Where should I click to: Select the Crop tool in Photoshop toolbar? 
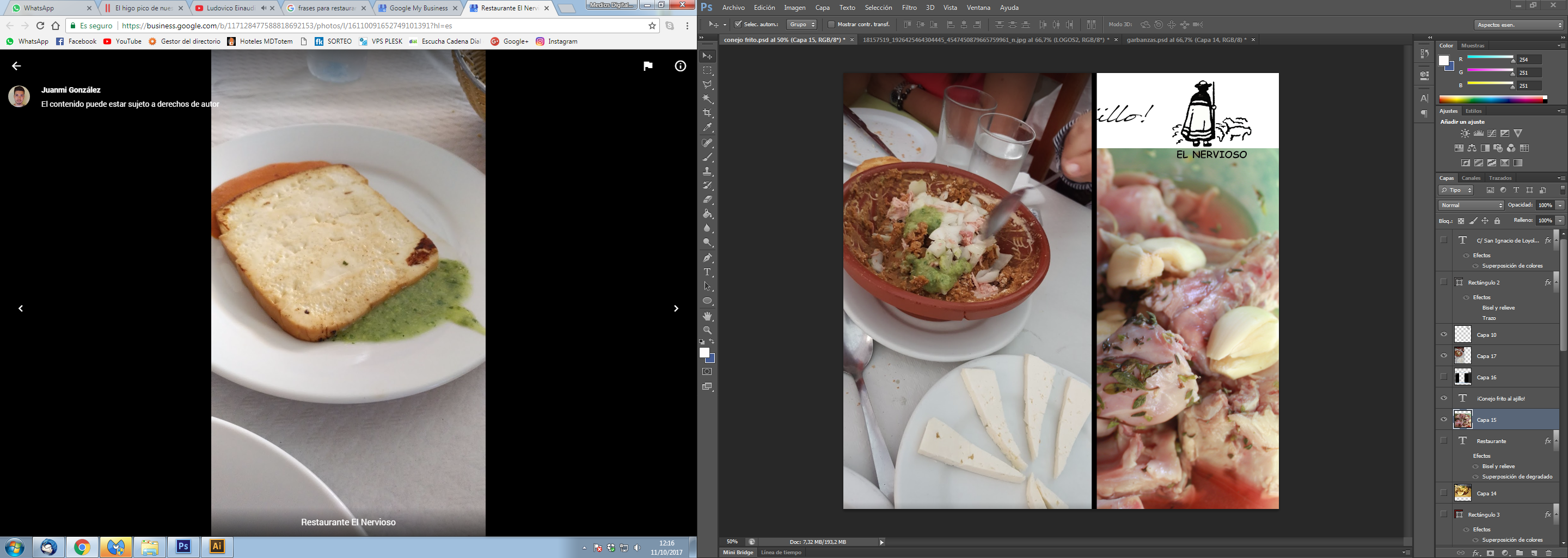coord(707,113)
